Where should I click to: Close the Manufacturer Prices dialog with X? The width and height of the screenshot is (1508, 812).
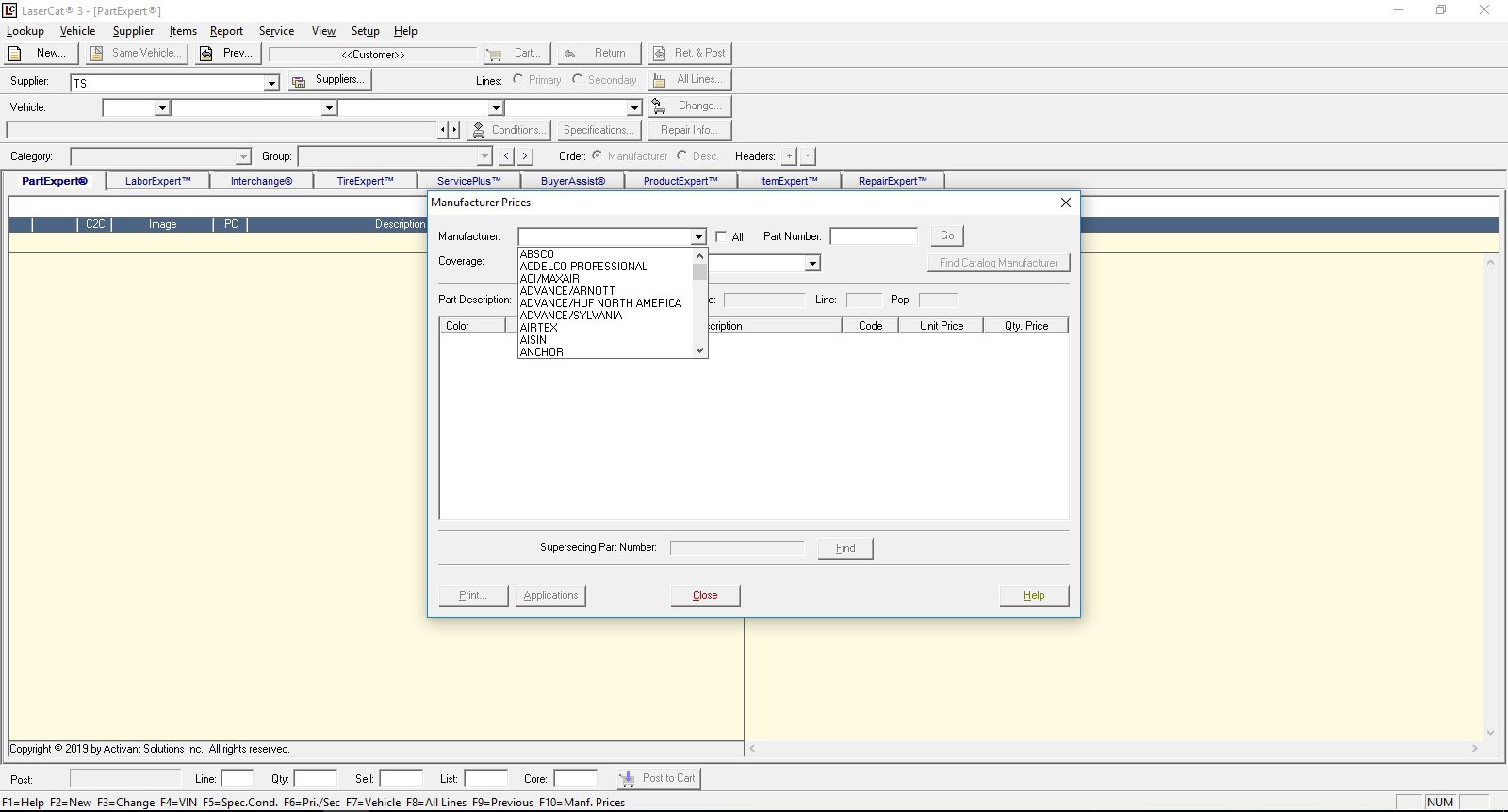1066,203
